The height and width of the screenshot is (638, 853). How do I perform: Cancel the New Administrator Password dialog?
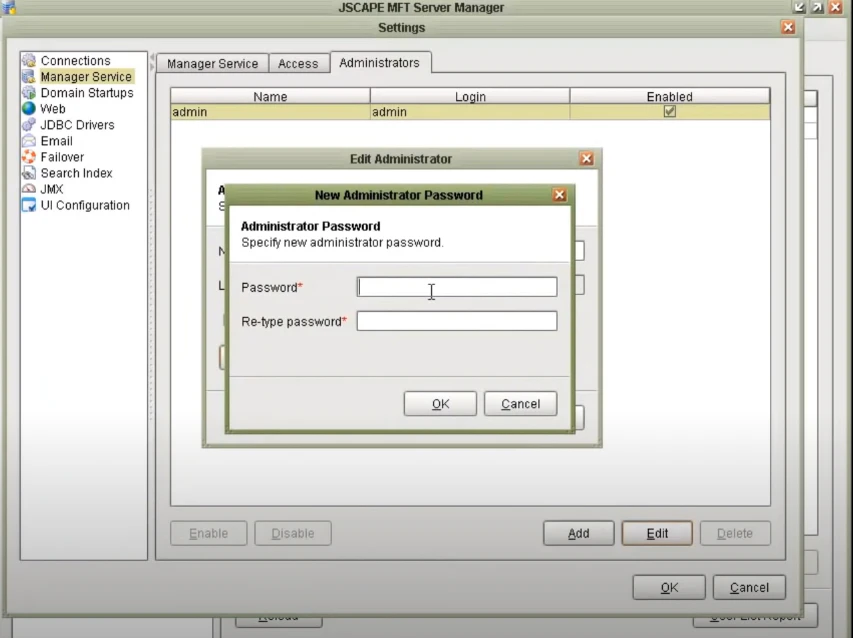pyautogui.click(x=520, y=403)
